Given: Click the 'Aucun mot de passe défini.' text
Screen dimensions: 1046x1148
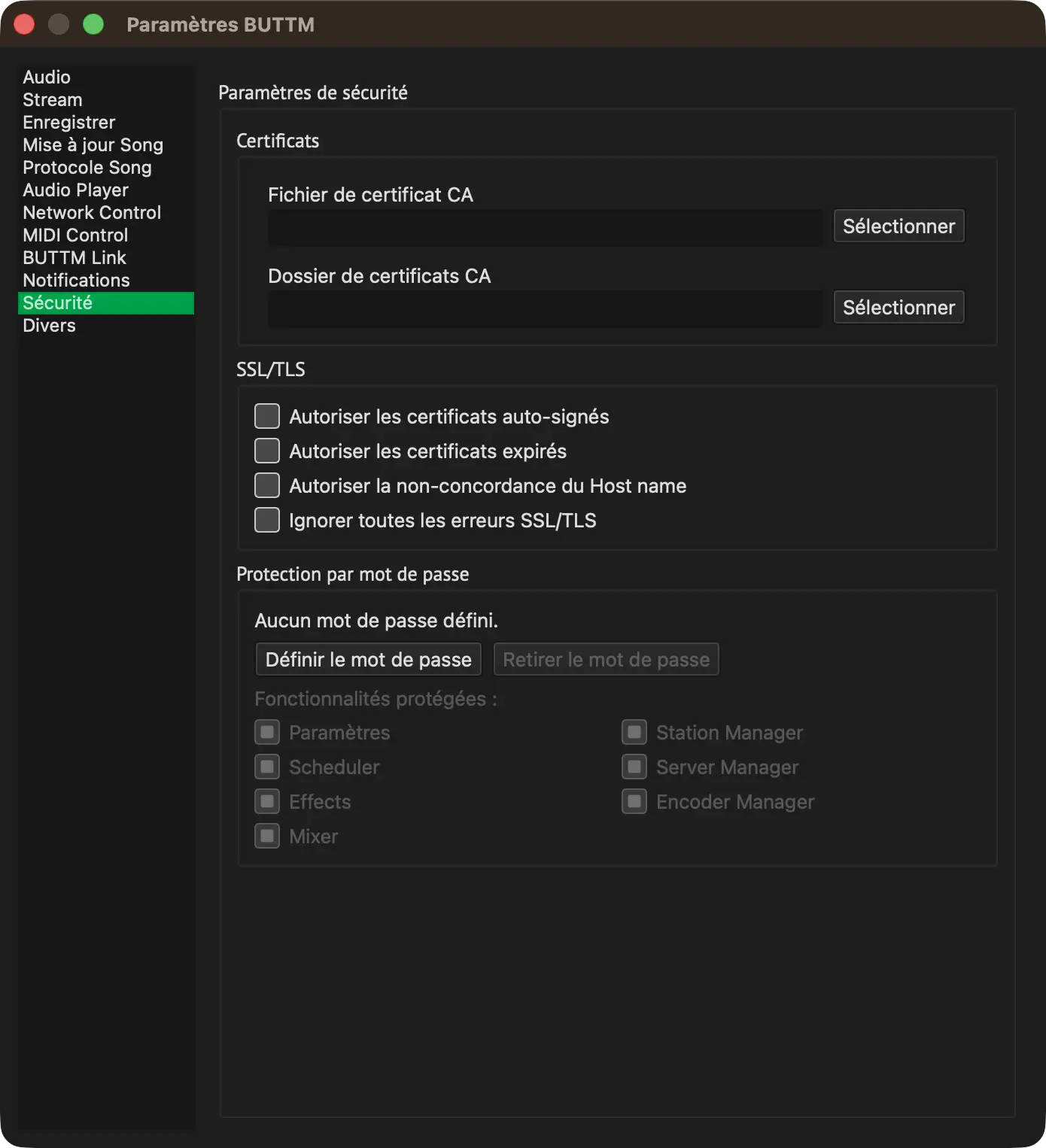Looking at the screenshot, I should [x=376, y=621].
